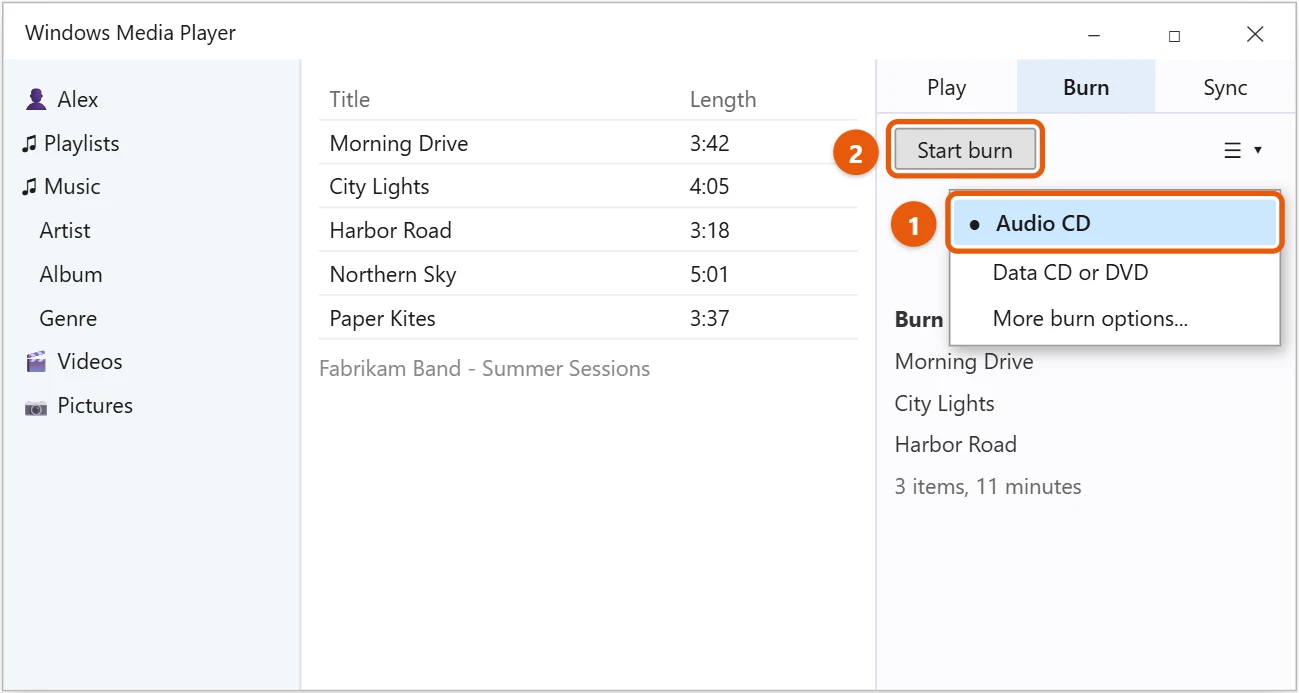
Task: Choose Data CD or DVD
Action: pos(1070,272)
